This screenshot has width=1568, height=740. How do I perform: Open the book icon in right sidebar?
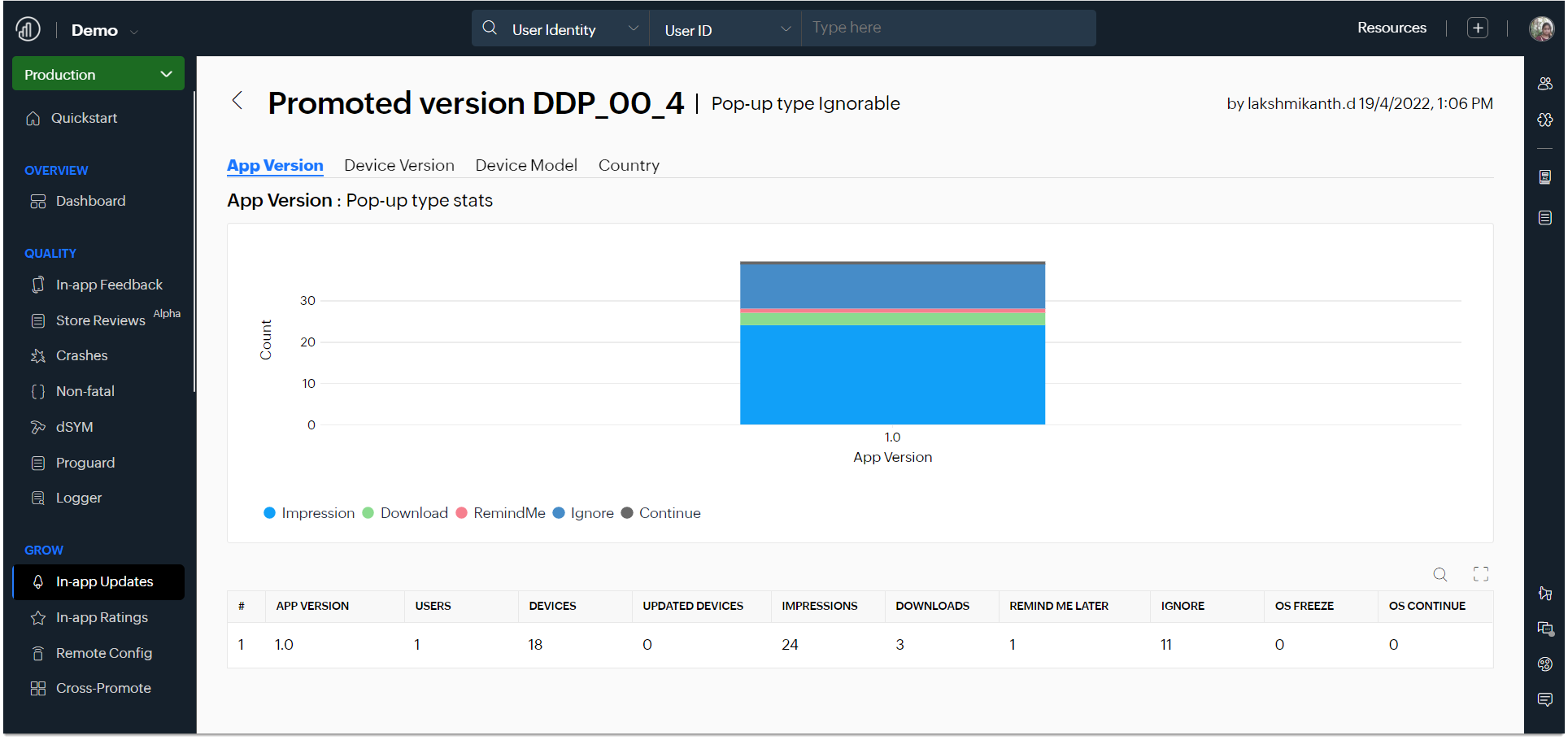coord(1545,177)
